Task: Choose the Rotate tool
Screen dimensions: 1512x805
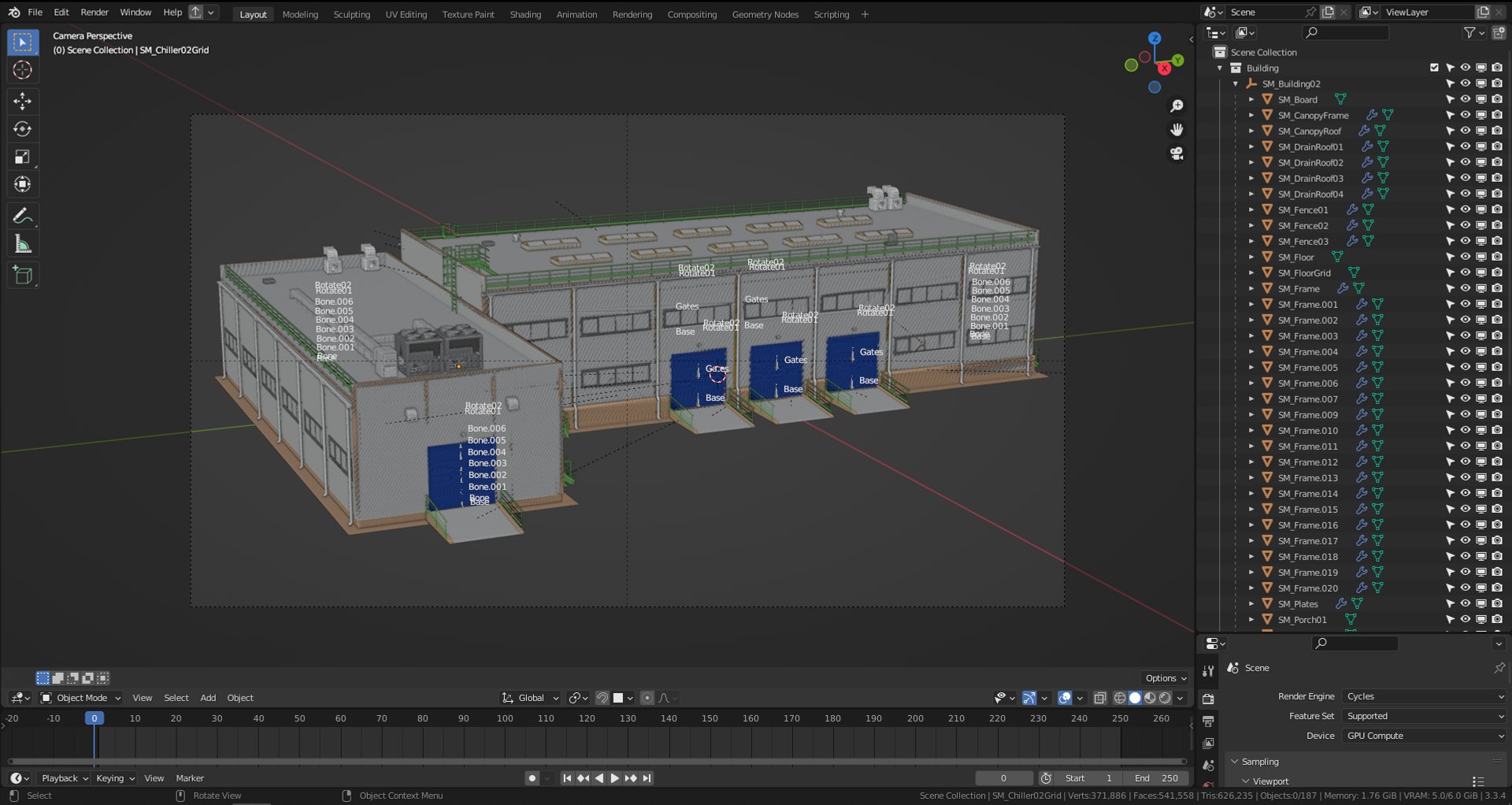Action: pyautogui.click(x=23, y=128)
